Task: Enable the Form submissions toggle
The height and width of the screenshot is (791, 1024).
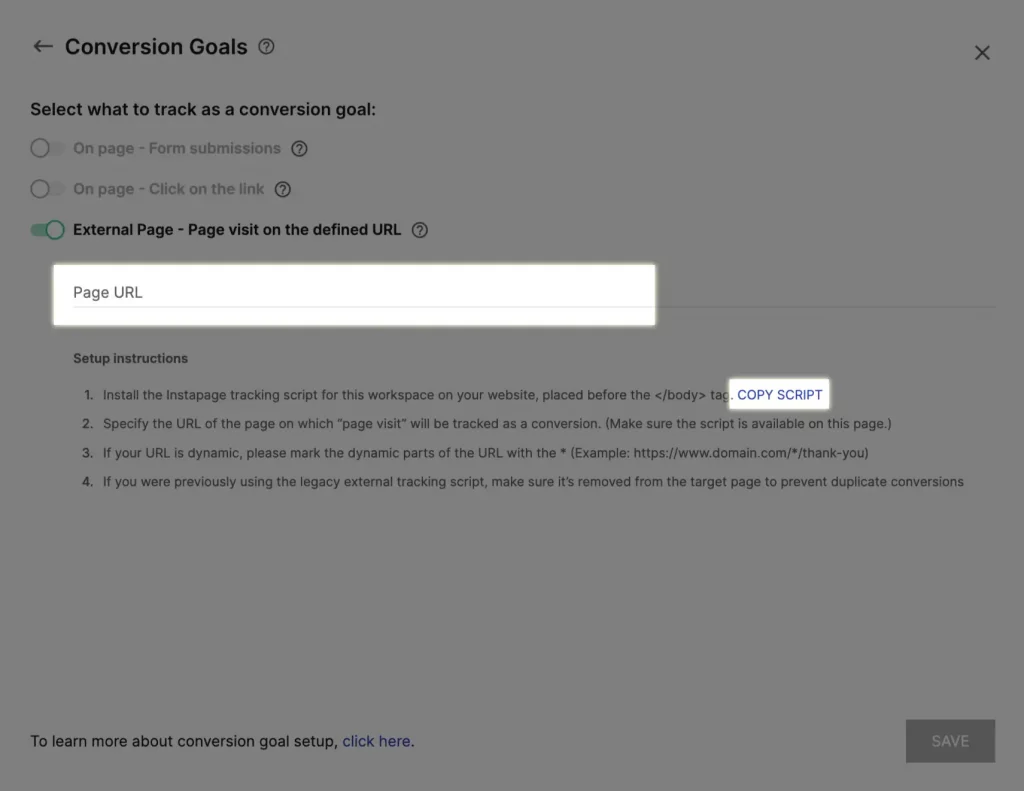Action: point(48,148)
